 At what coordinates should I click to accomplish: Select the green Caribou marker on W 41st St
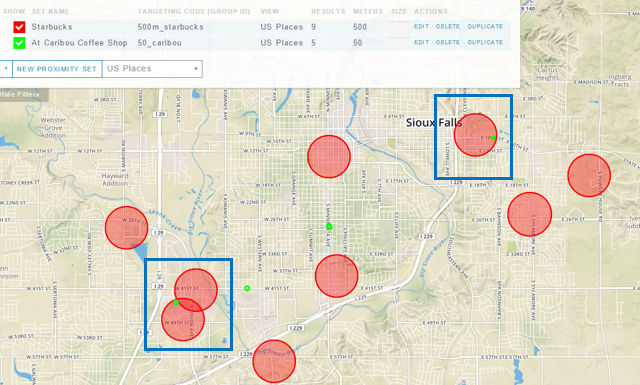[x=247, y=288]
